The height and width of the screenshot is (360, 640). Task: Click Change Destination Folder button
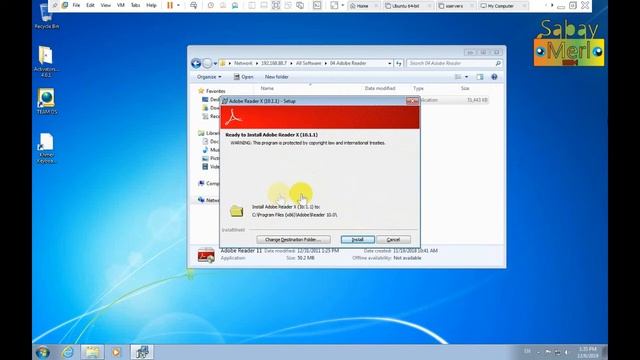(293, 240)
